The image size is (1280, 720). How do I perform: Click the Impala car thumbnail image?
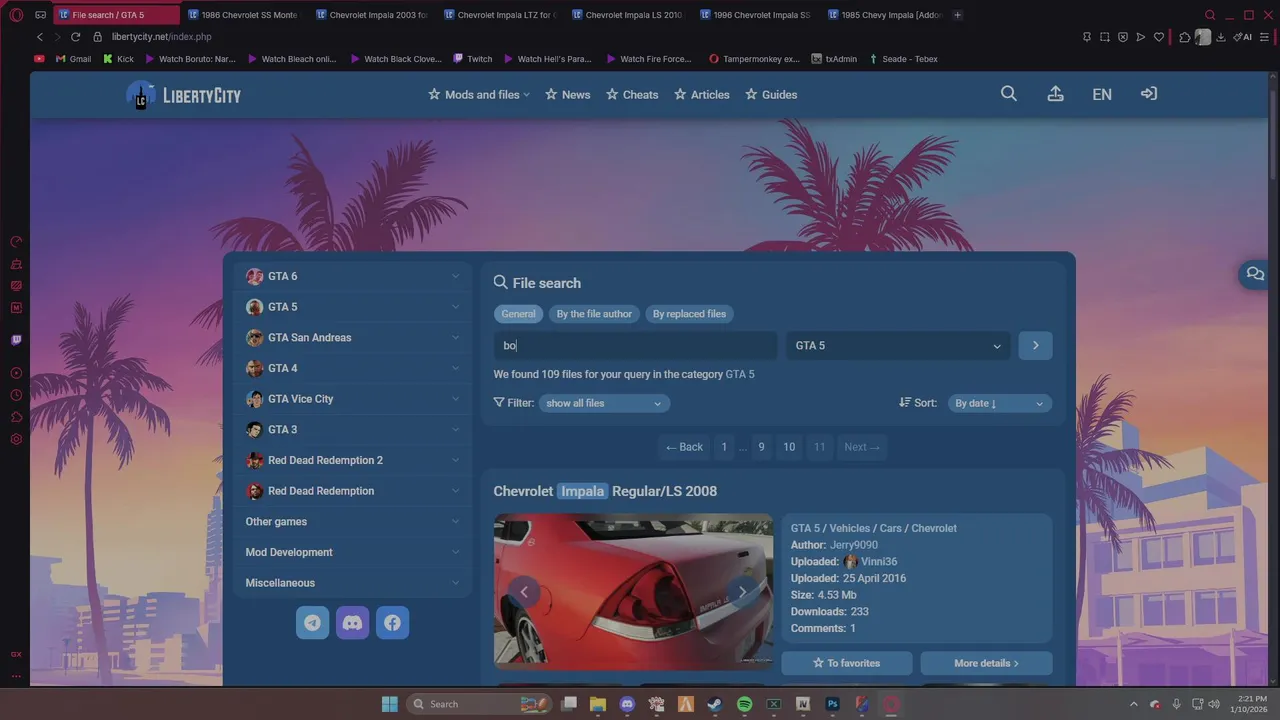pyautogui.click(x=633, y=590)
